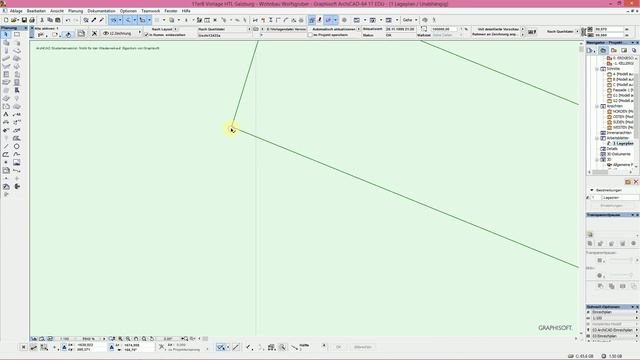The image size is (640, 360).
Task: Toggle layer eye icon beside Zeichnung
Action: coord(106,33)
